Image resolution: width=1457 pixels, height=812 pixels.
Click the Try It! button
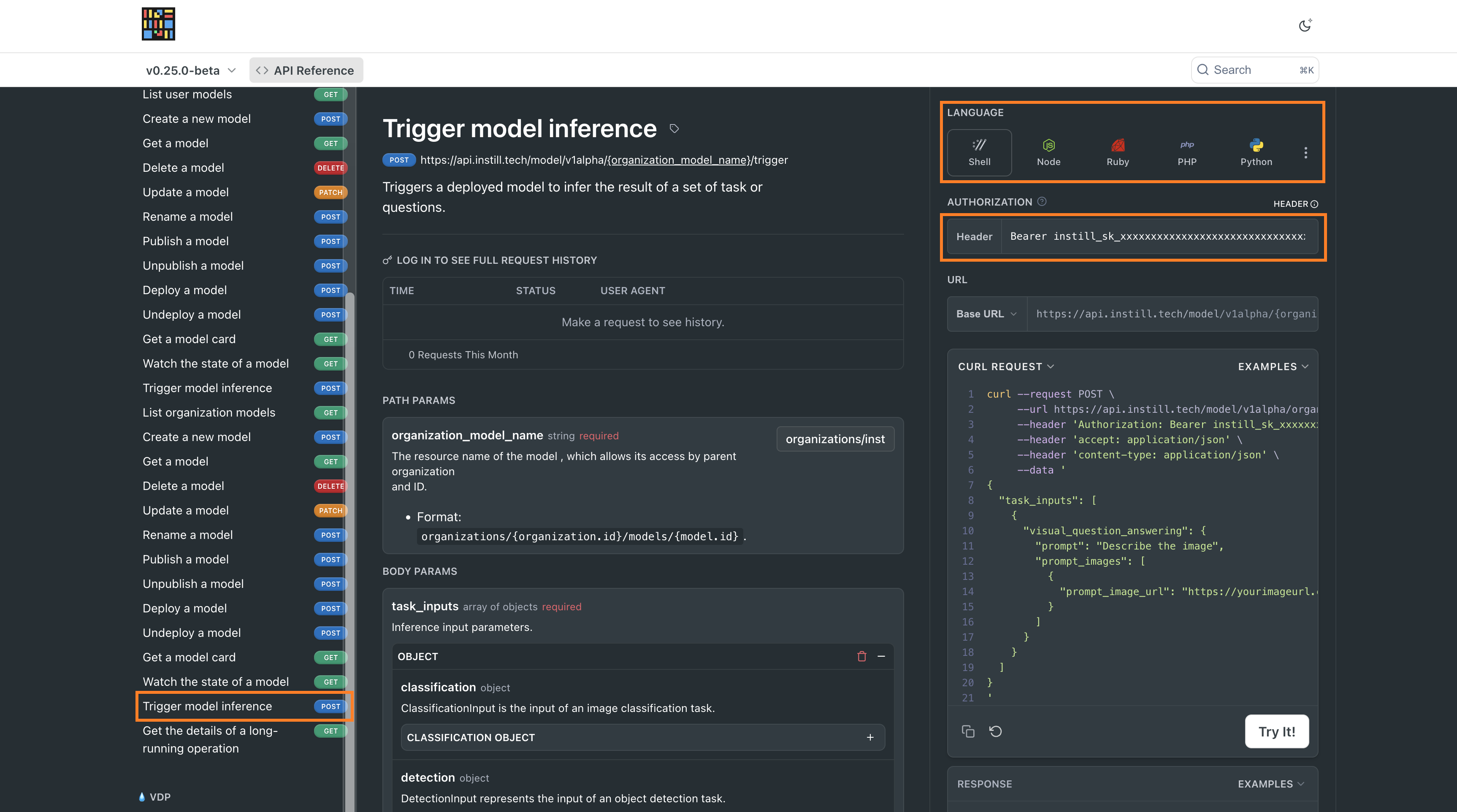coord(1277,731)
